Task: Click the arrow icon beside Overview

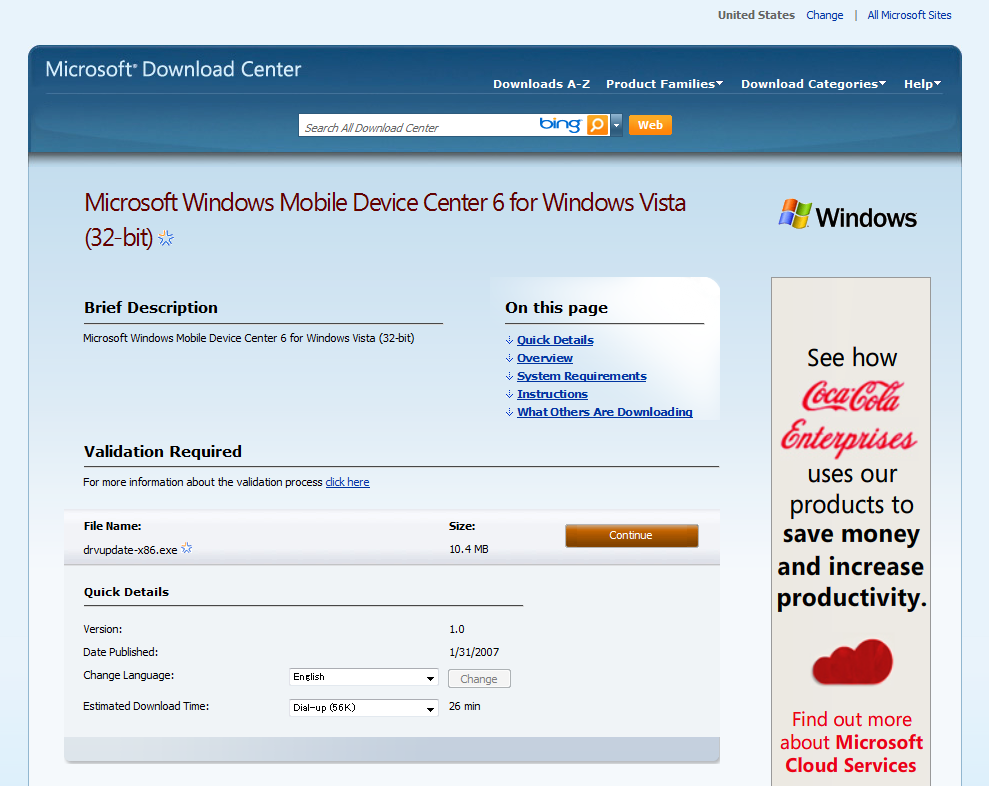Action: coord(509,358)
